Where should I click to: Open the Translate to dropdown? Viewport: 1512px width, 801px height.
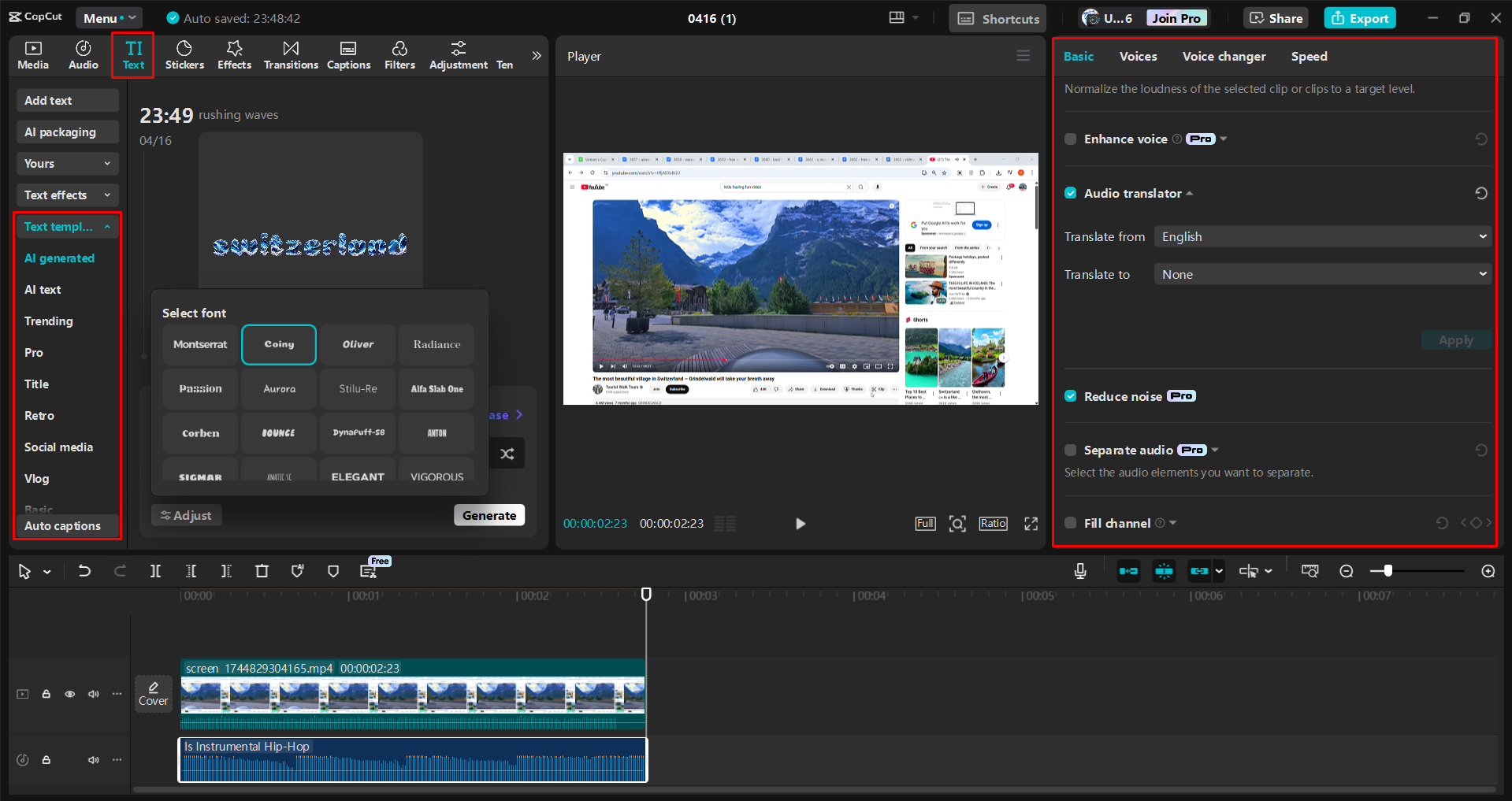coord(1322,275)
